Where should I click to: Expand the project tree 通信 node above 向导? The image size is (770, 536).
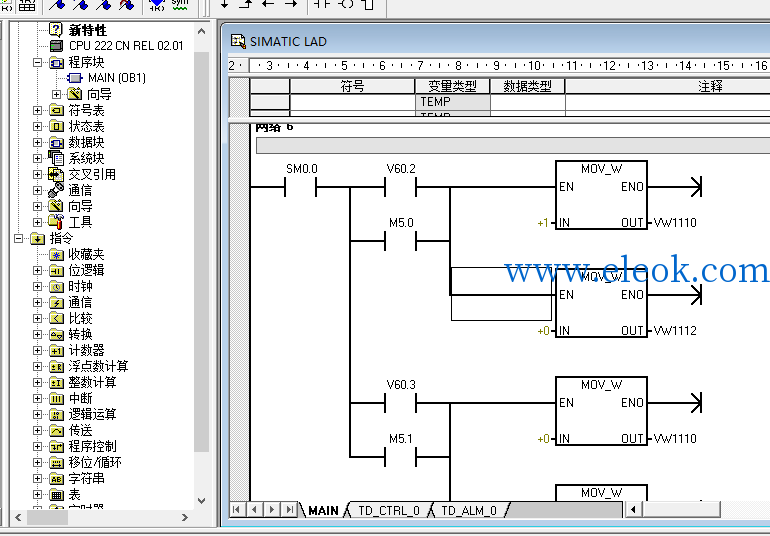click(37, 190)
